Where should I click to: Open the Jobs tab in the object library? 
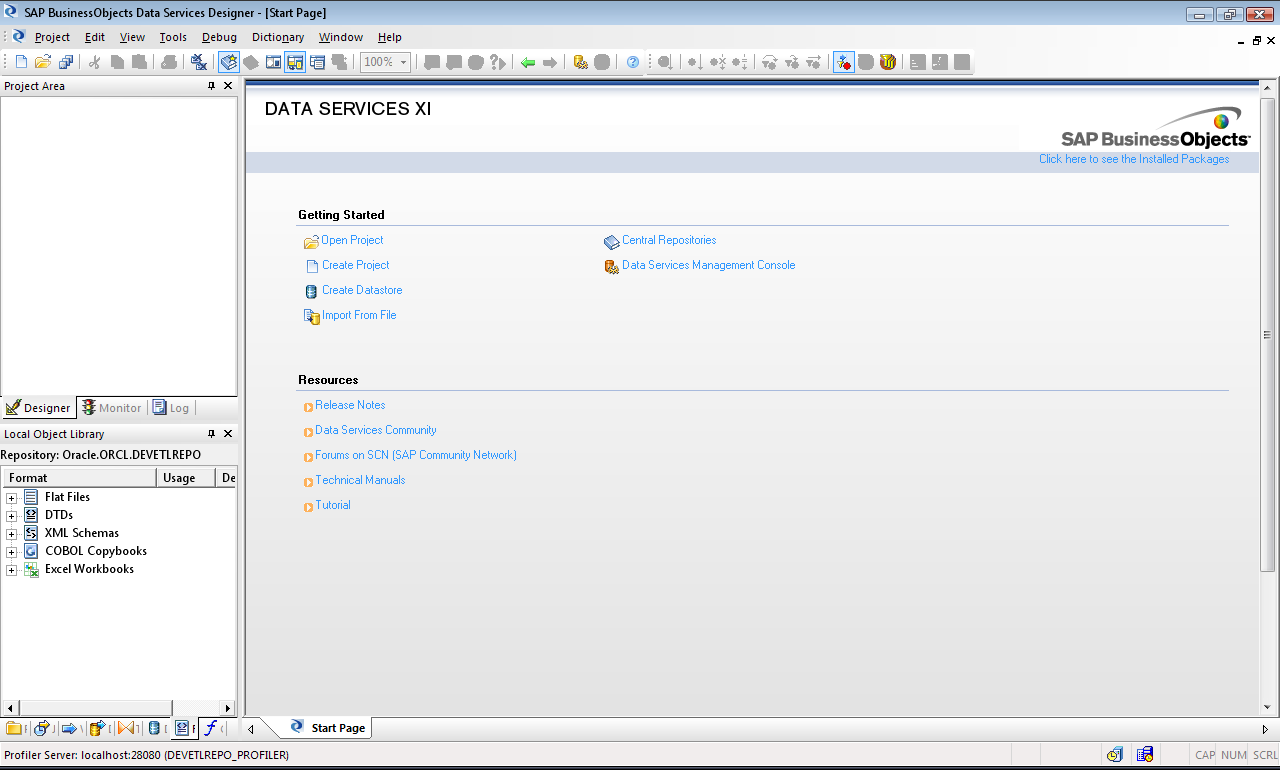click(x=43, y=728)
